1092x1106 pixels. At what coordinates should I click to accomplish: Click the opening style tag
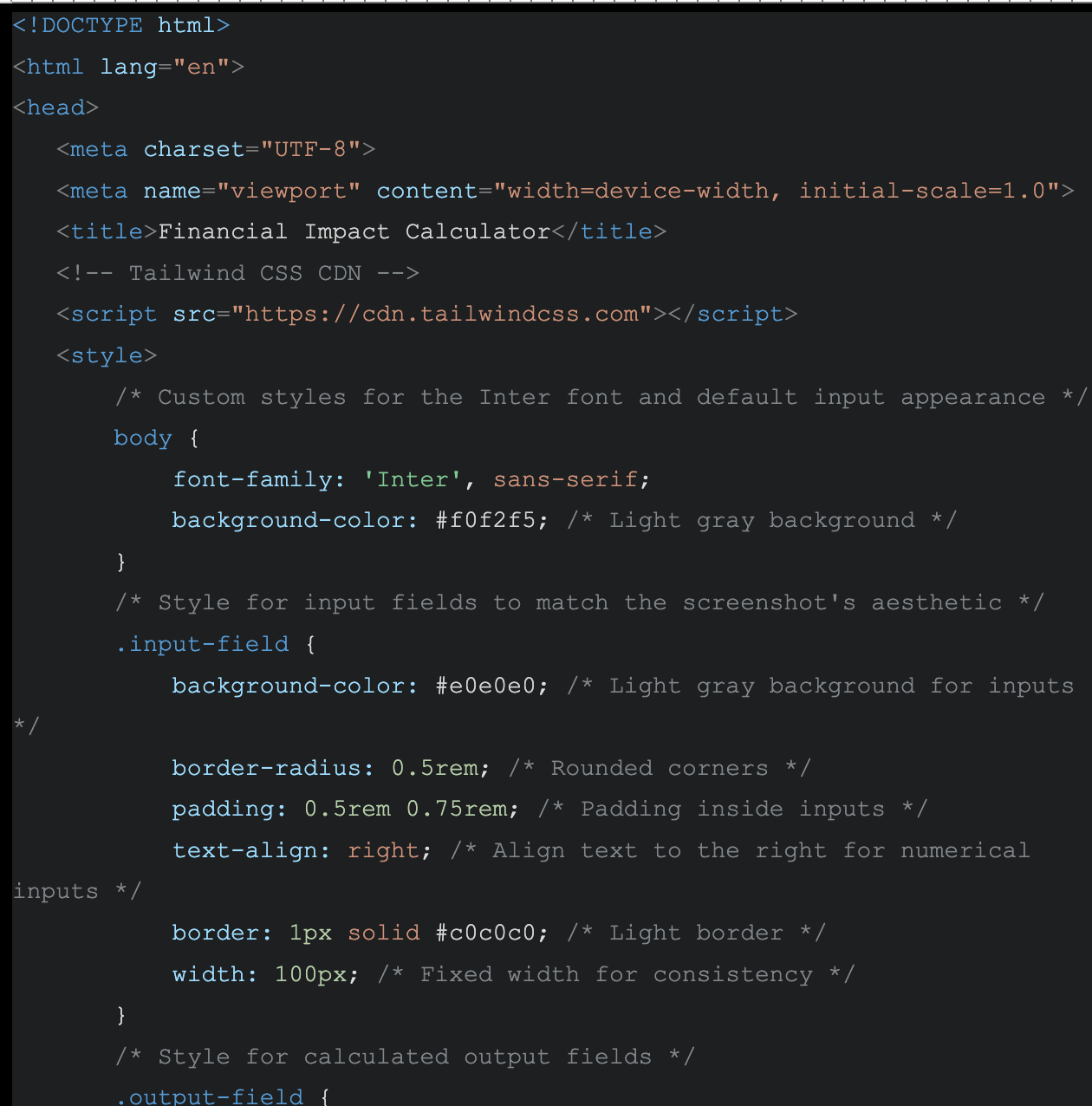(x=107, y=356)
